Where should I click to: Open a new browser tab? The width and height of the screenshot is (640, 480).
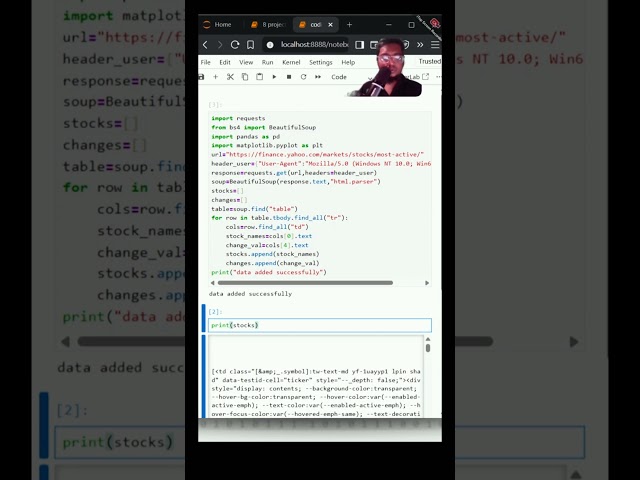coord(349,24)
